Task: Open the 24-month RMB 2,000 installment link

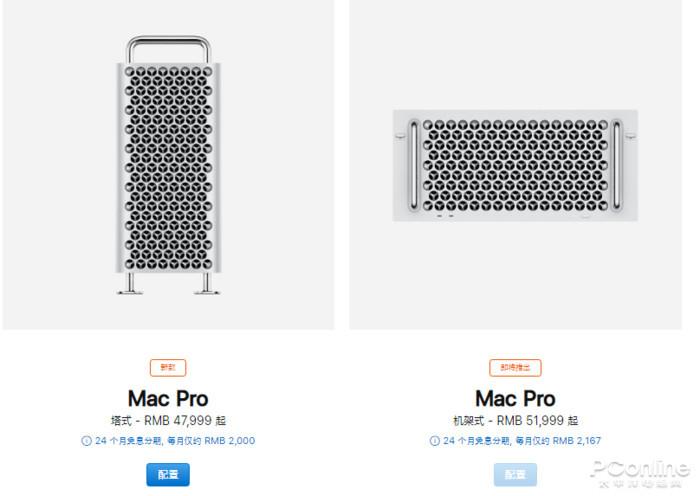Action: click(x=174, y=441)
